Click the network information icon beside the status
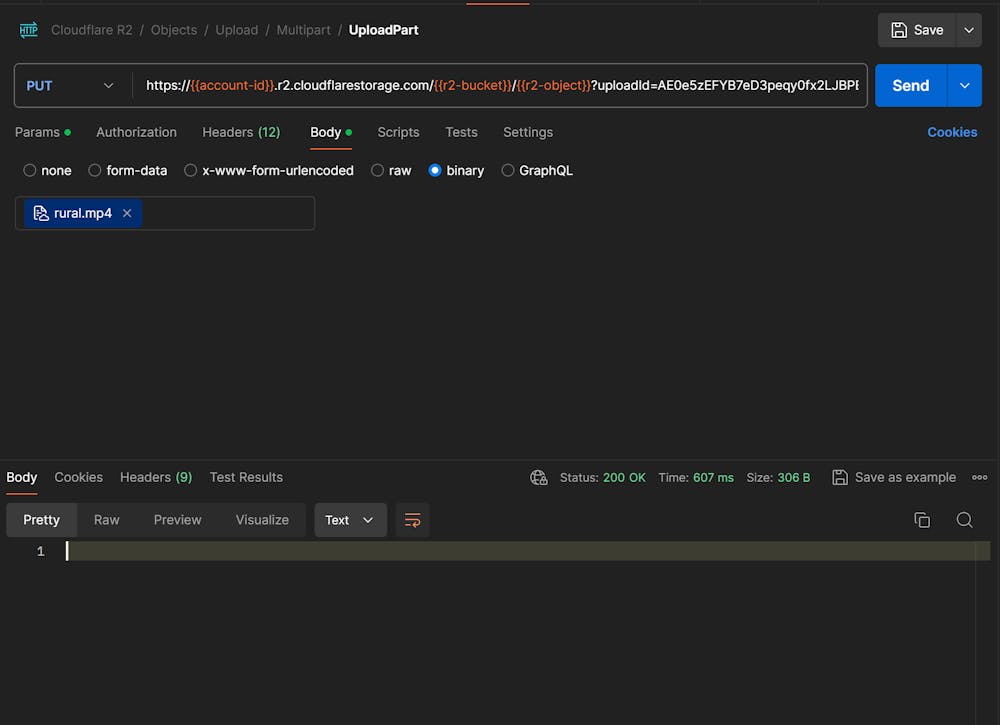Image resolution: width=1000 pixels, height=725 pixels. point(539,477)
